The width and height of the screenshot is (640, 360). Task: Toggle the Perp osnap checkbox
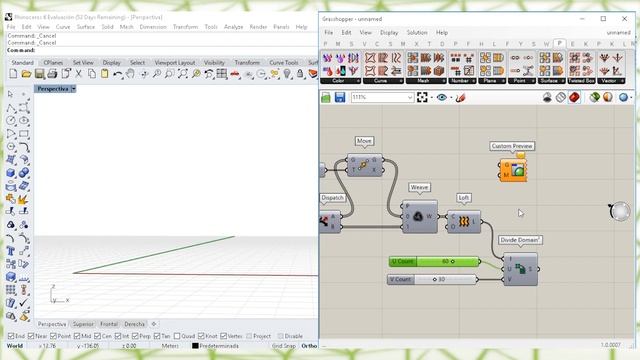tap(135, 336)
